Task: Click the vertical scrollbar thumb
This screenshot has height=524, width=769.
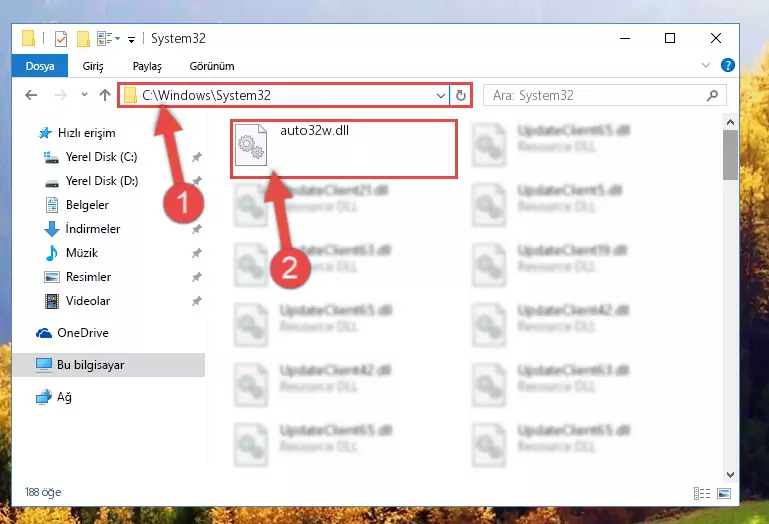Action: [x=730, y=156]
